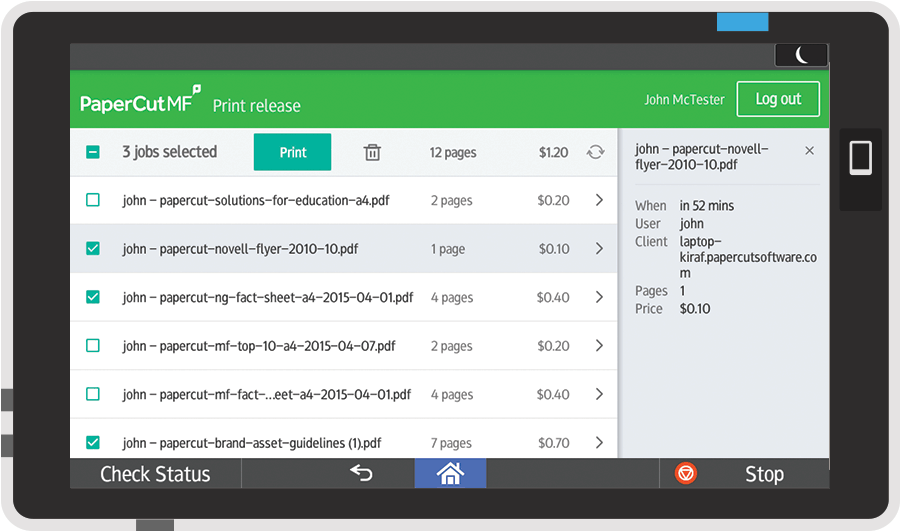Select john – papercut-mf-top-10-a4-2015-04-07.pdf filename
This screenshot has height=531, width=900.
pos(259,346)
